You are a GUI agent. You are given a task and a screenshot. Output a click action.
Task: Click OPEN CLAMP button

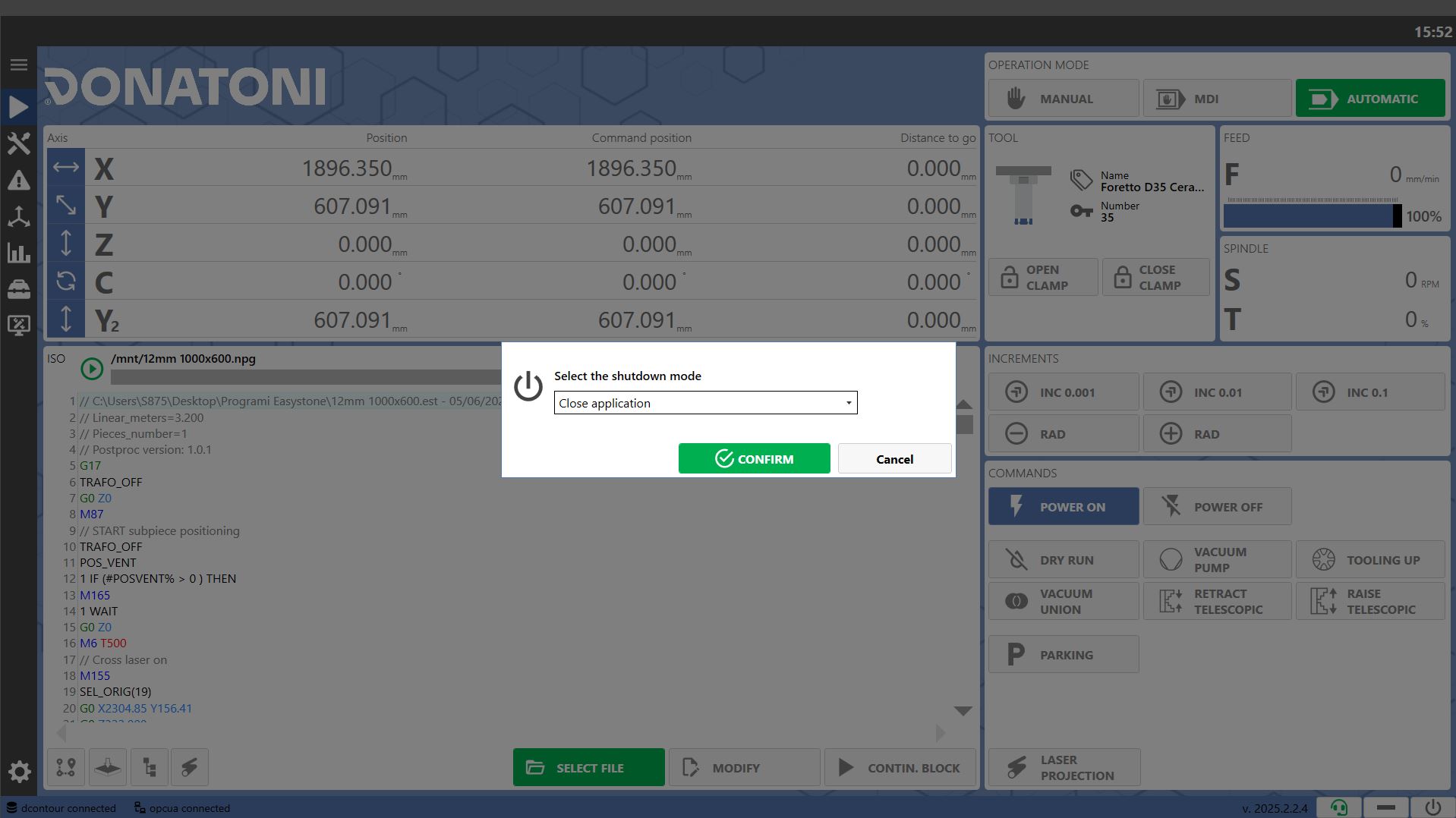[x=1043, y=277]
